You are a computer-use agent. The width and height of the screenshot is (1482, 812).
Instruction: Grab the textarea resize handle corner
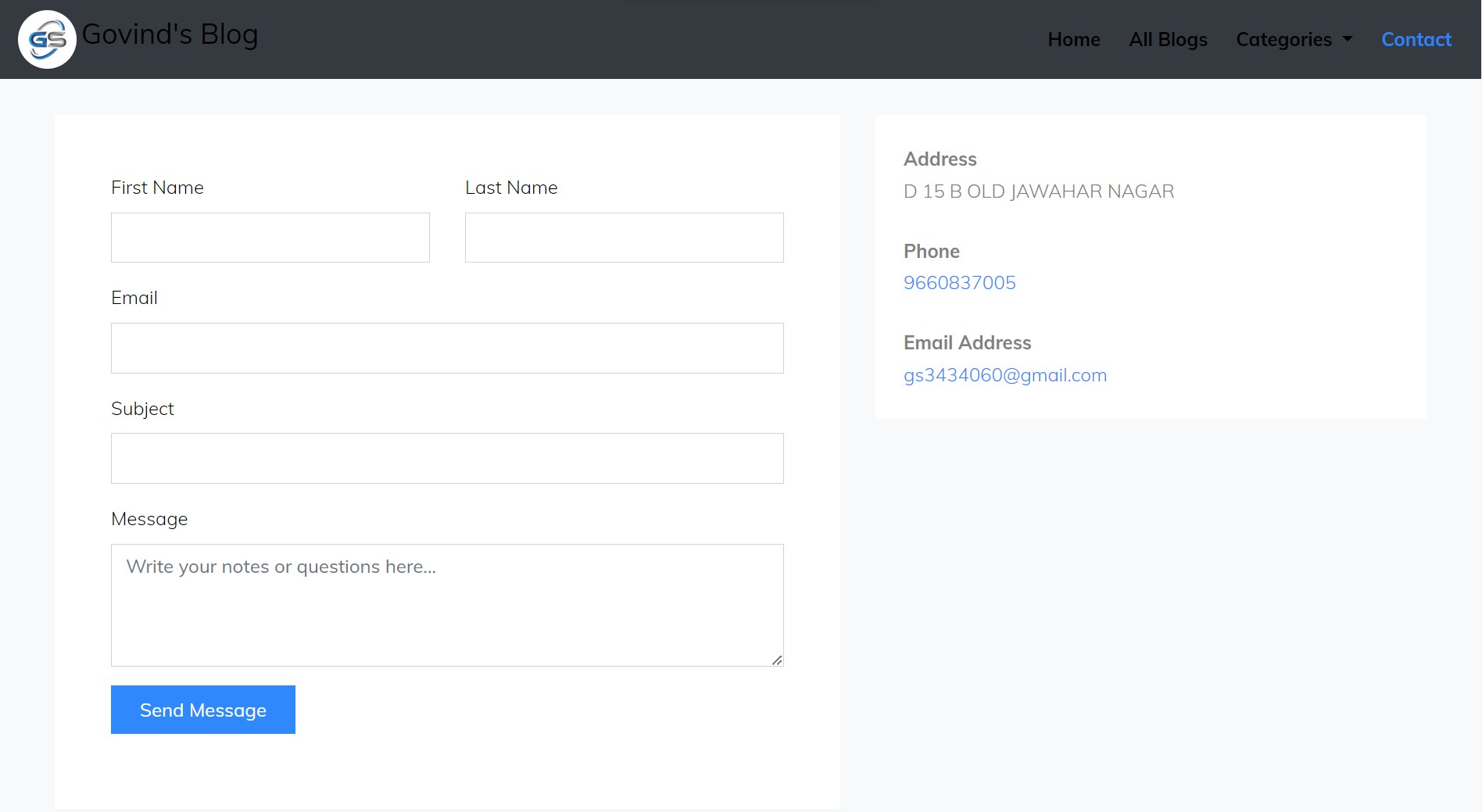(x=777, y=660)
